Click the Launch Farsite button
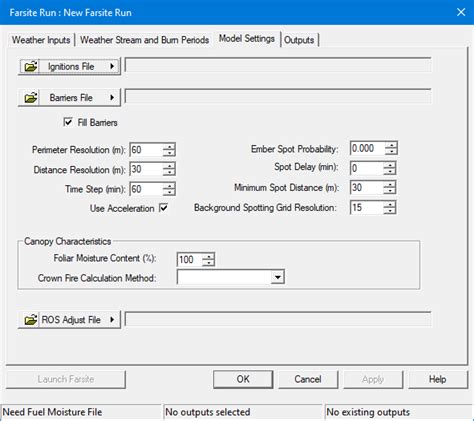474x421 pixels. [66, 379]
